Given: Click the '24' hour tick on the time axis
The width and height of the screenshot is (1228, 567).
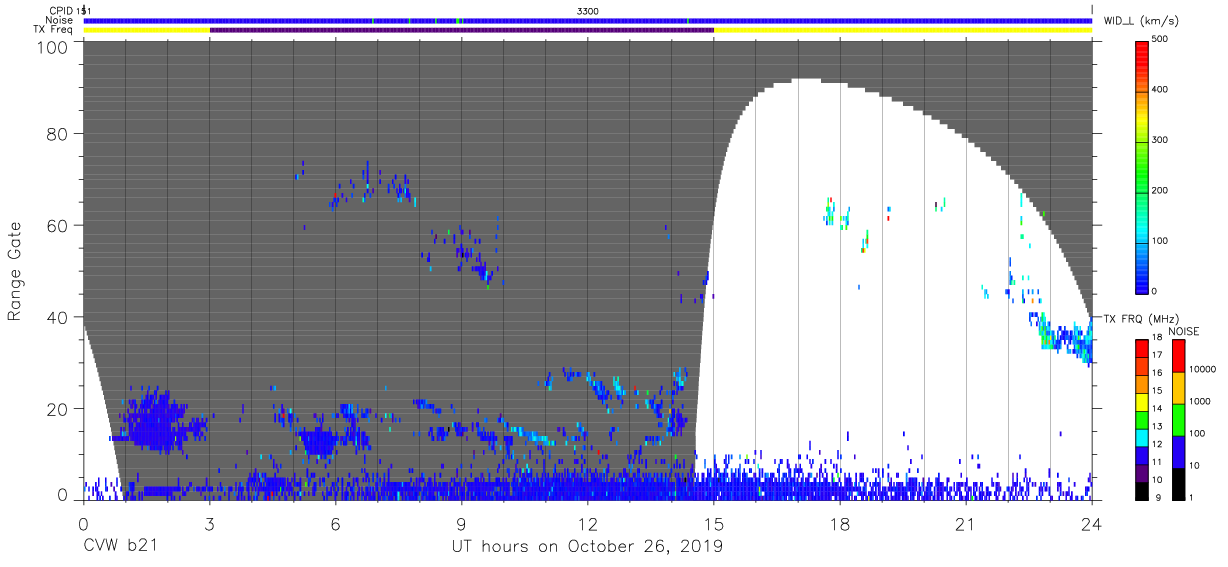Looking at the screenshot, I should coord(1092,523).
